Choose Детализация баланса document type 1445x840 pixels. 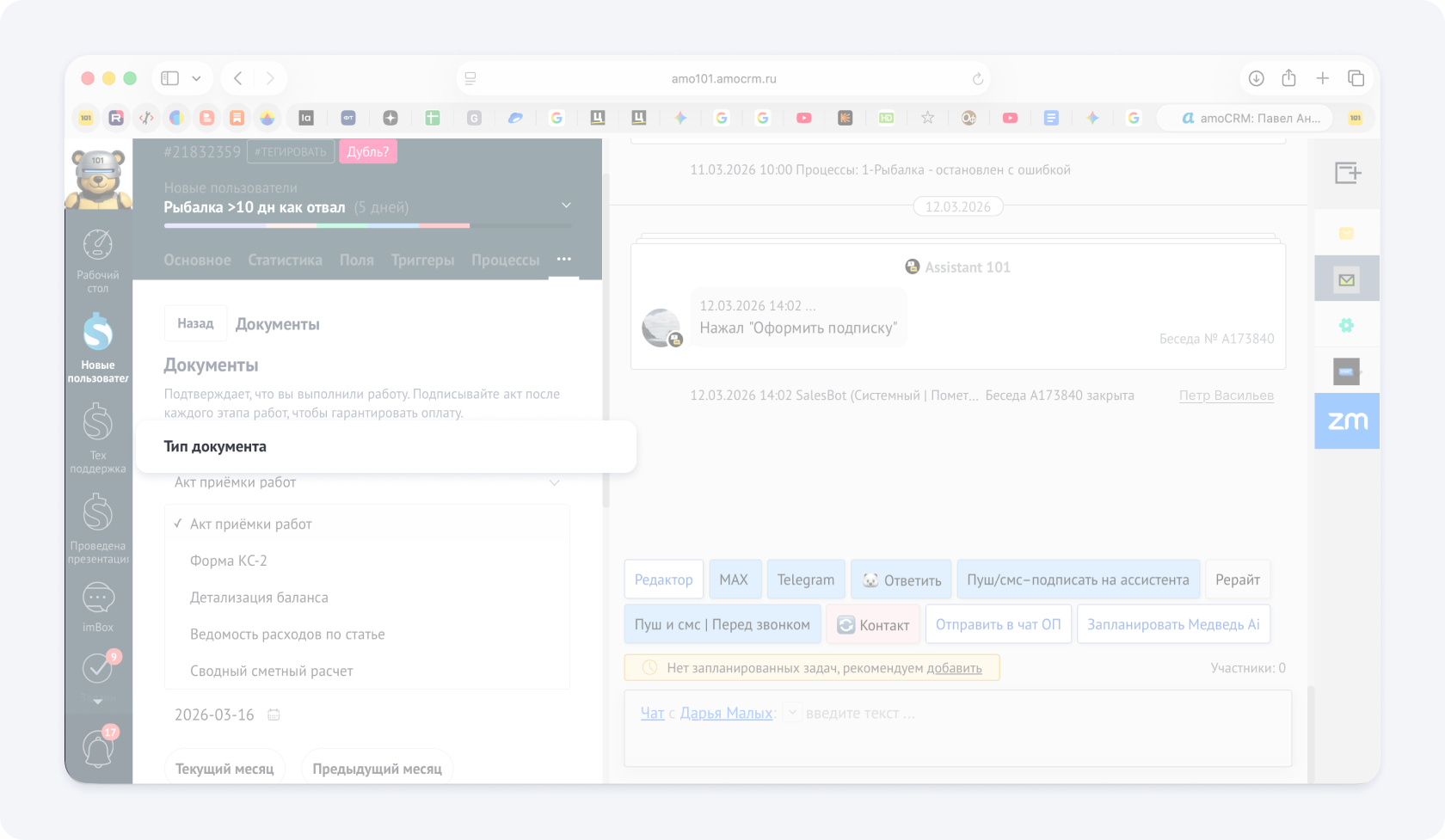[x=367, y=598]
